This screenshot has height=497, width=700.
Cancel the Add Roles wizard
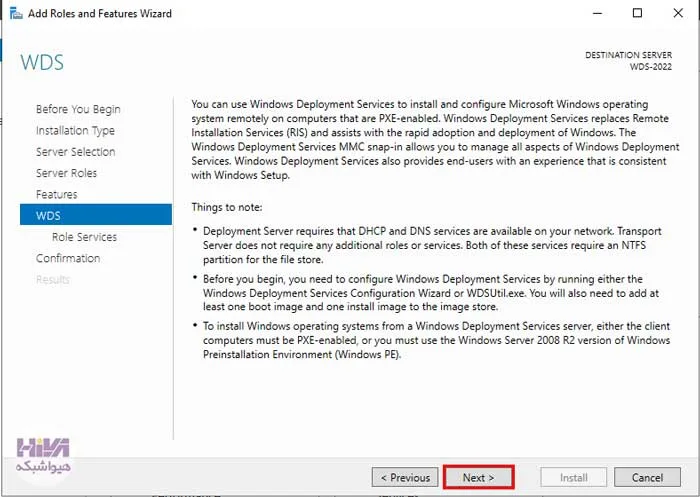pos(647,477)
